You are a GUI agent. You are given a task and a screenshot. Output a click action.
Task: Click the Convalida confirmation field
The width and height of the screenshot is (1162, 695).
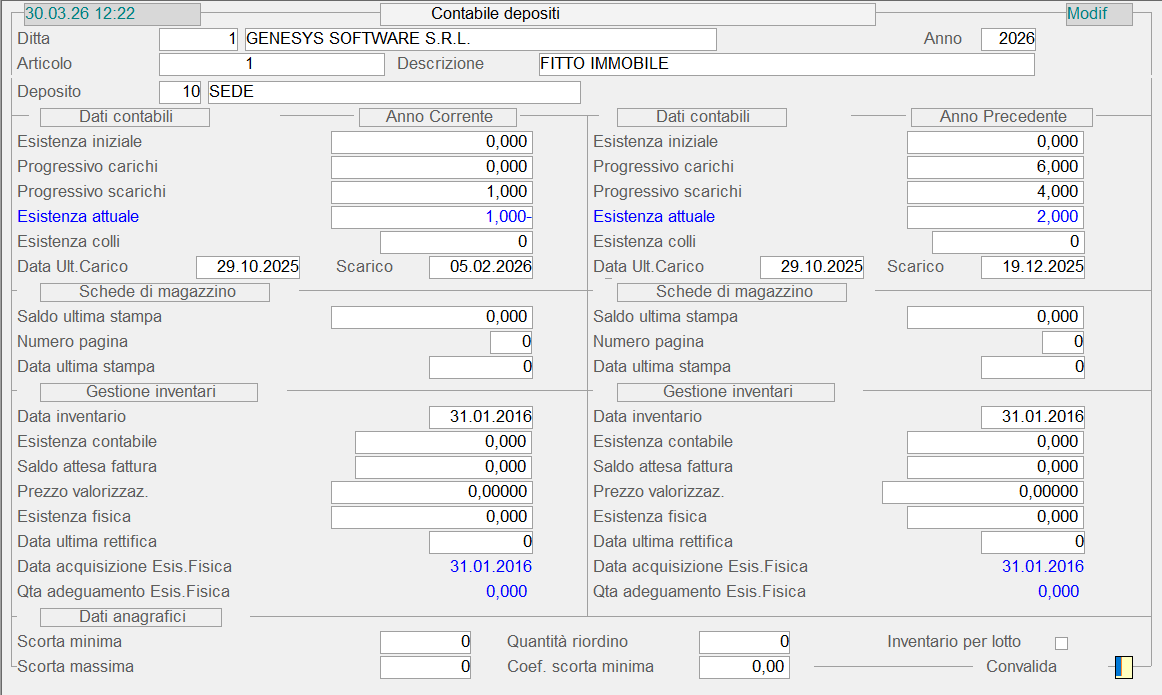click(1124, 667)
